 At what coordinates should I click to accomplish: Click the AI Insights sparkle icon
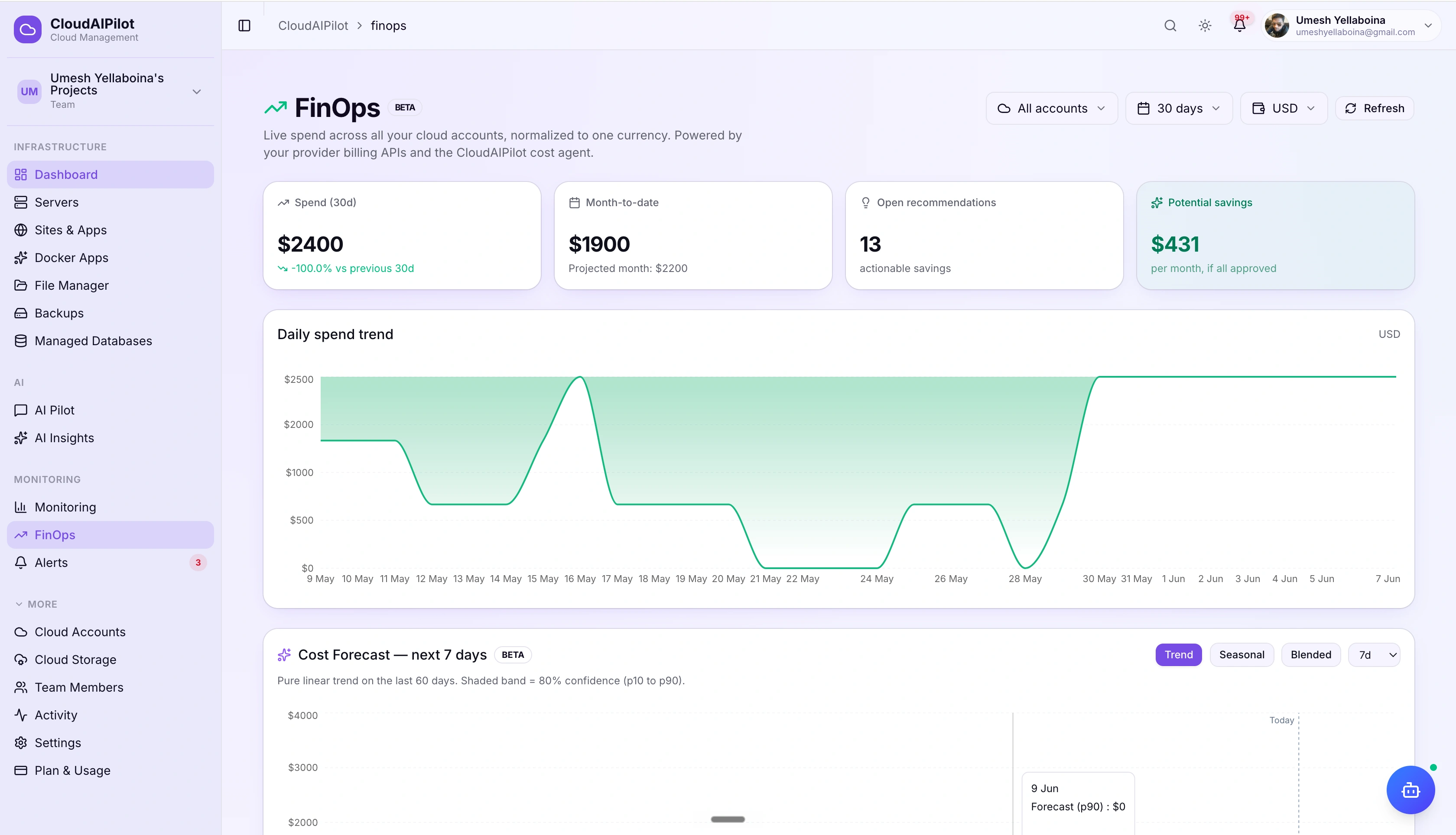coord(21,438)
